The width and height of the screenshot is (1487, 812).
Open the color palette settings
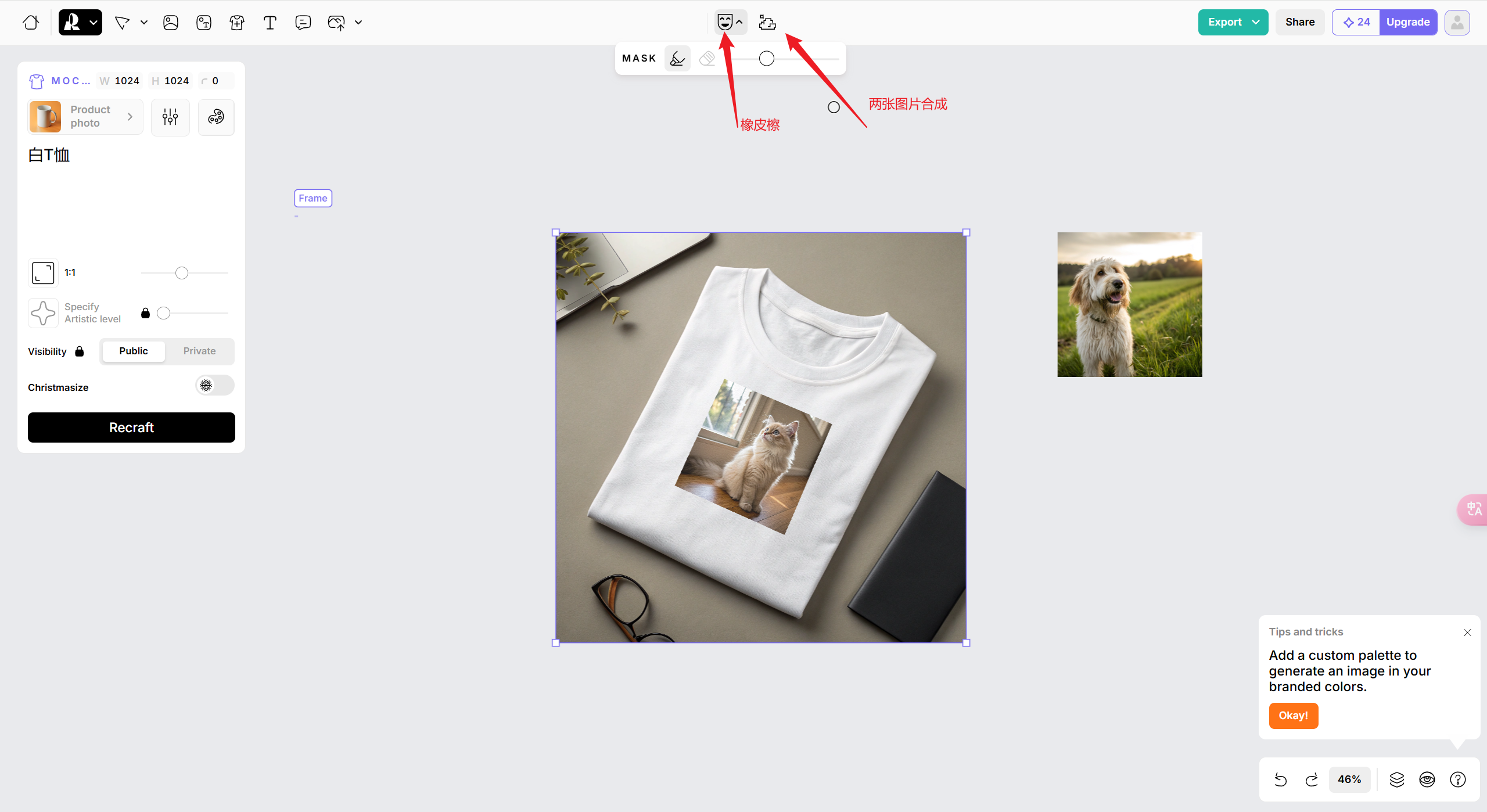click(x=216, y=117)
